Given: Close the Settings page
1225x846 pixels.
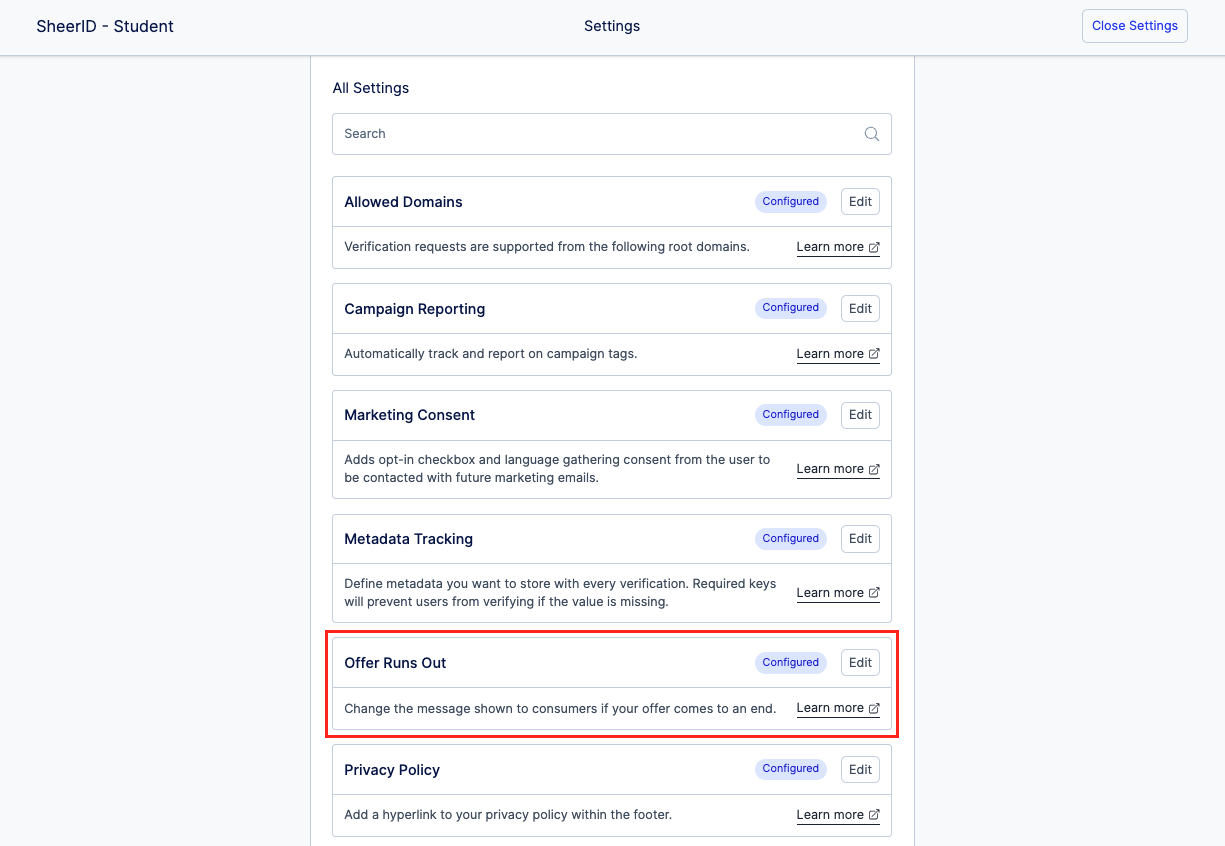Looking at the screenshot, I should tap(1134, 26).
